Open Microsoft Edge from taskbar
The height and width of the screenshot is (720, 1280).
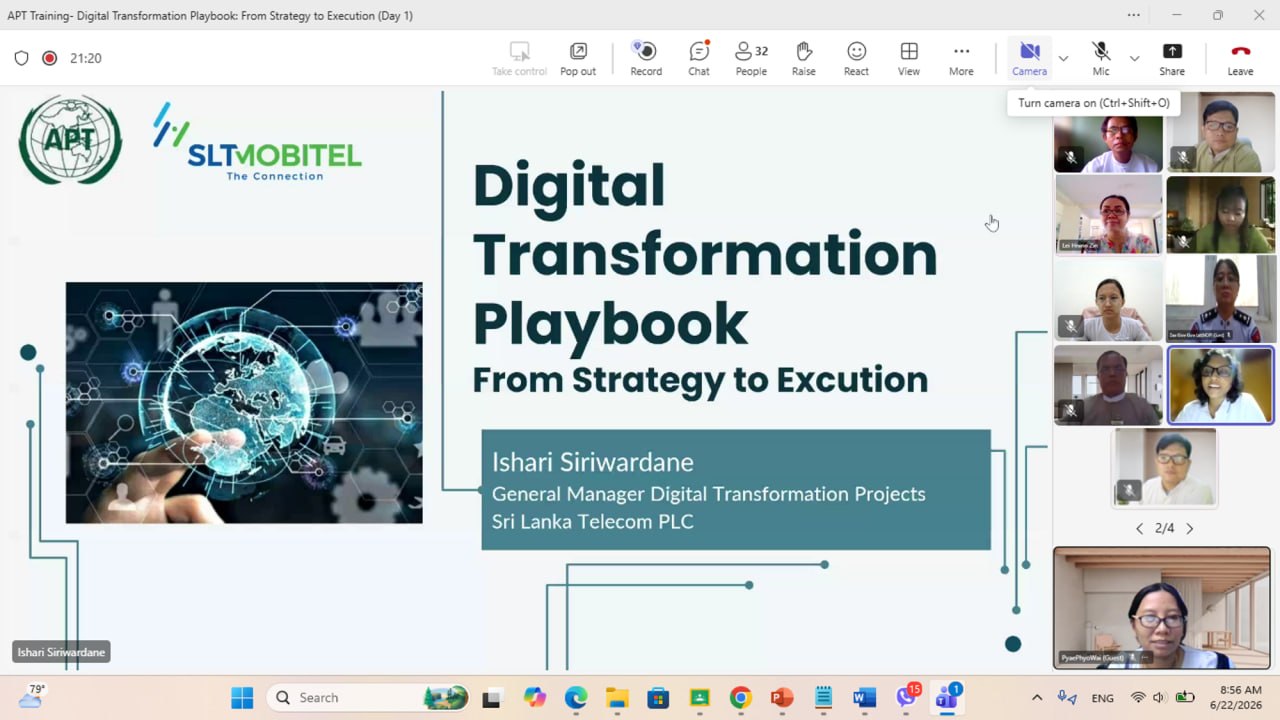pos(576,698)
